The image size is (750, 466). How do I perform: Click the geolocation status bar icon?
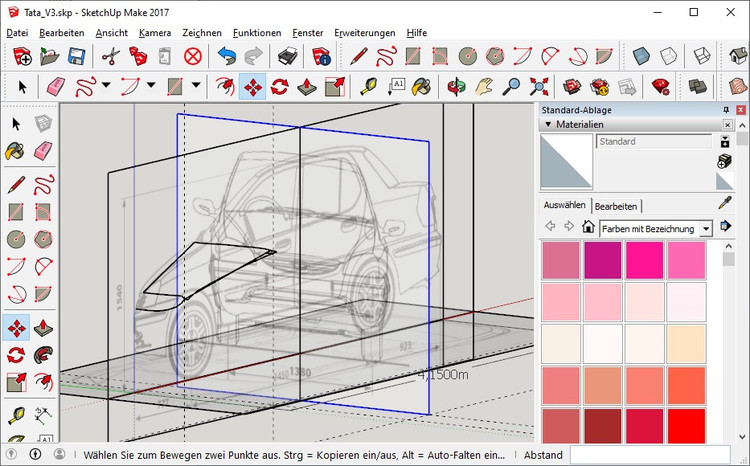tap(11, 454)
